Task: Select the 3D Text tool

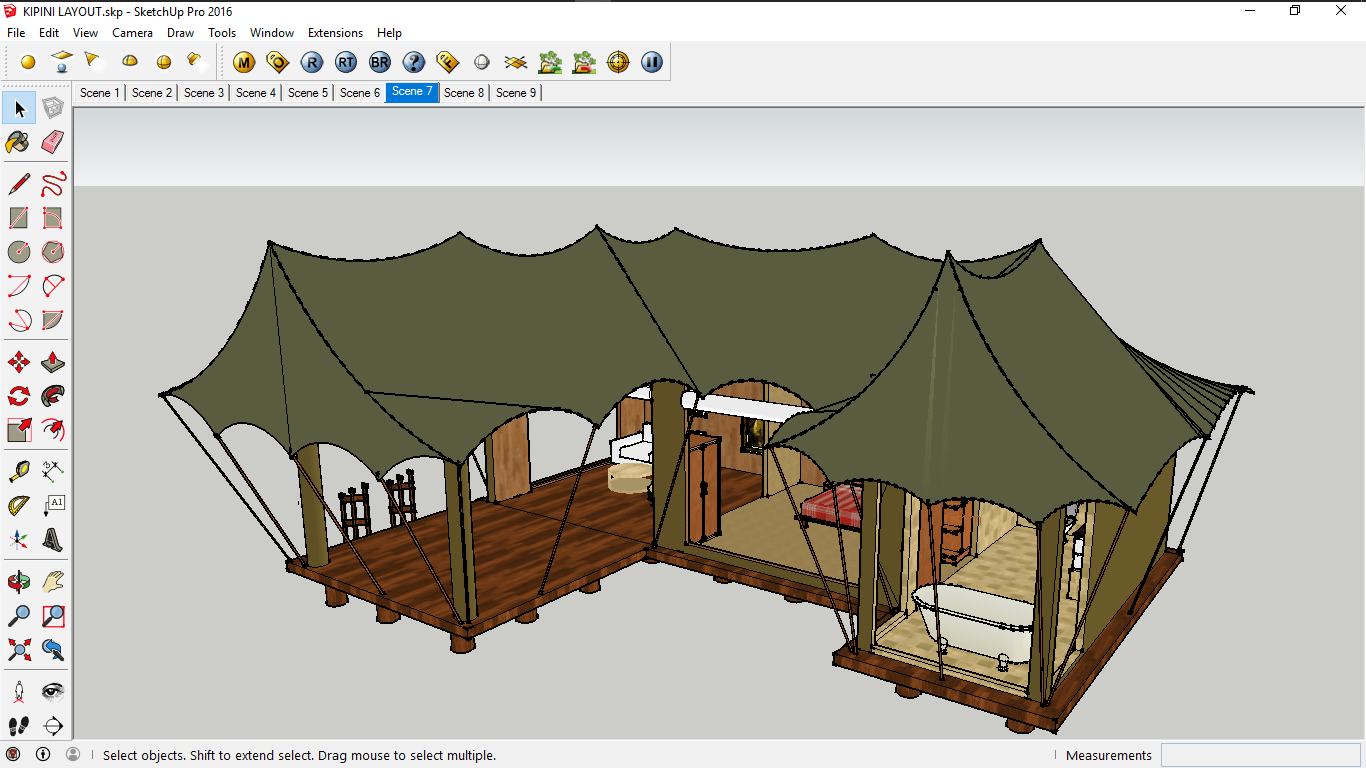Action: click(53, 541)
